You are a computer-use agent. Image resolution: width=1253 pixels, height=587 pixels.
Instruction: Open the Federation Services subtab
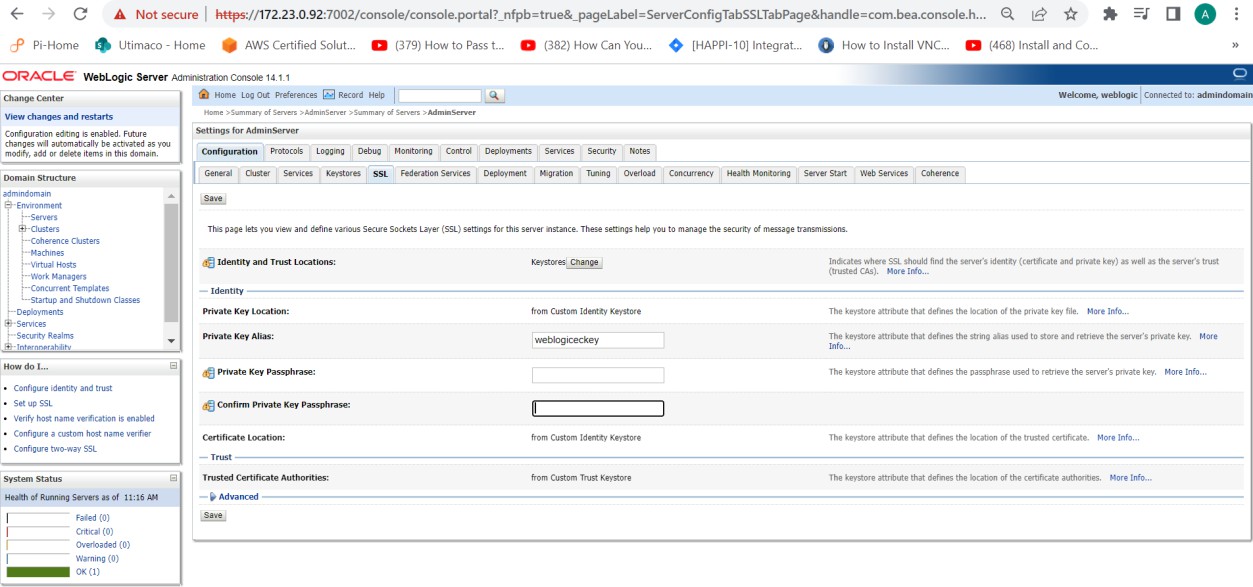(x=435, y=173)
